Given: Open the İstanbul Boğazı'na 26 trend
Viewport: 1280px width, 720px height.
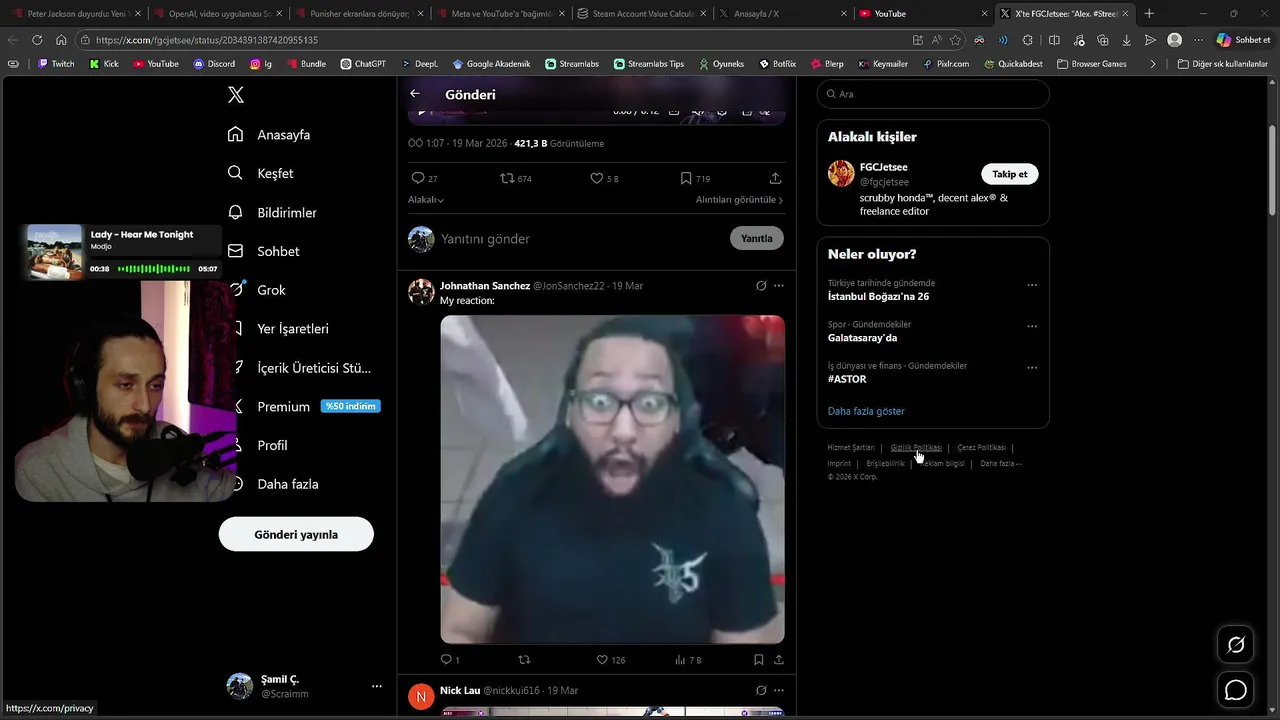Looking at the screenshot, I should pyautogui.click(x=879, y=297).
